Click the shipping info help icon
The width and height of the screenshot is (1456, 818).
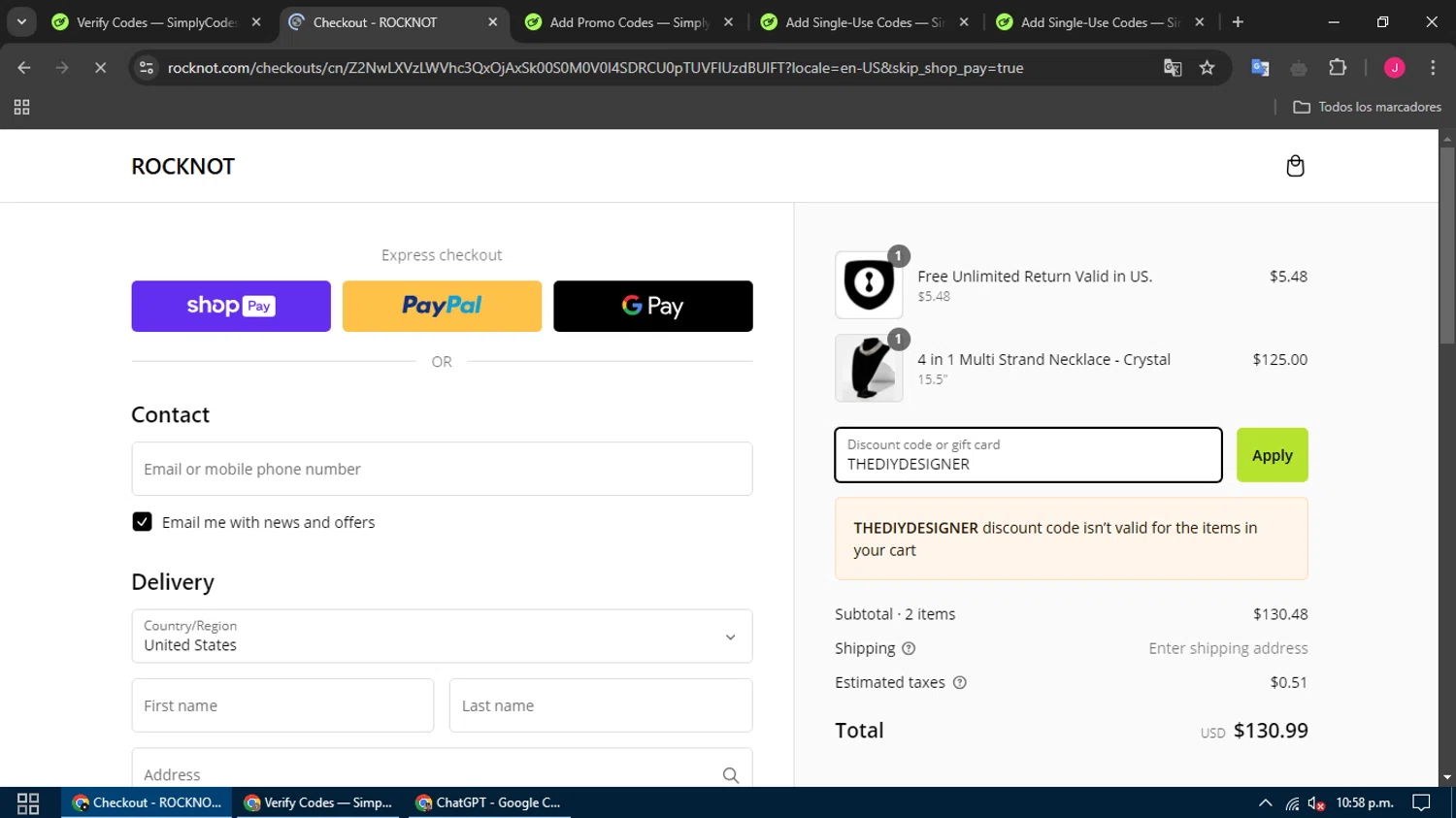pyautogui.click(x=909, y=648)
